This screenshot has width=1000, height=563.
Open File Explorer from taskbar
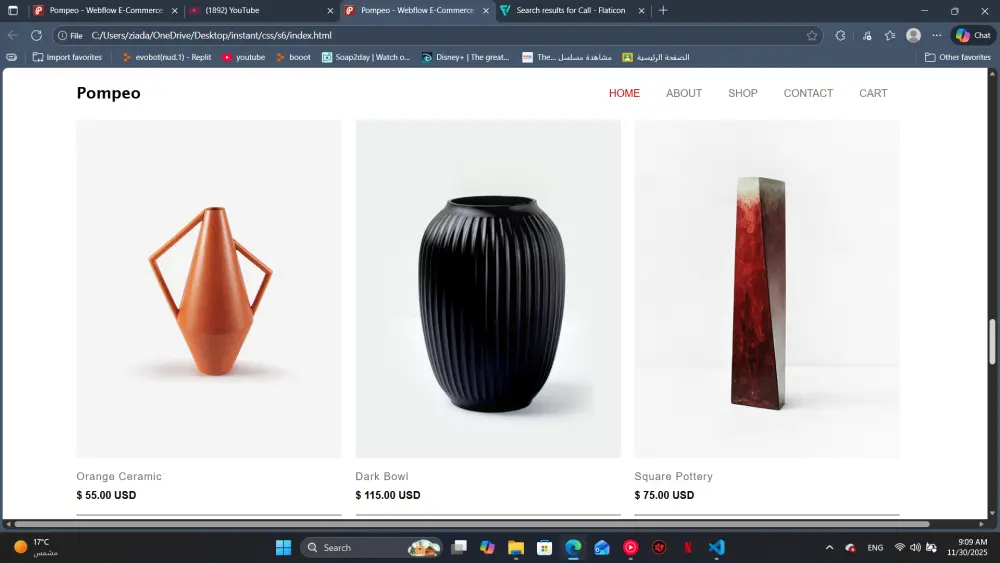click(515, 547)
